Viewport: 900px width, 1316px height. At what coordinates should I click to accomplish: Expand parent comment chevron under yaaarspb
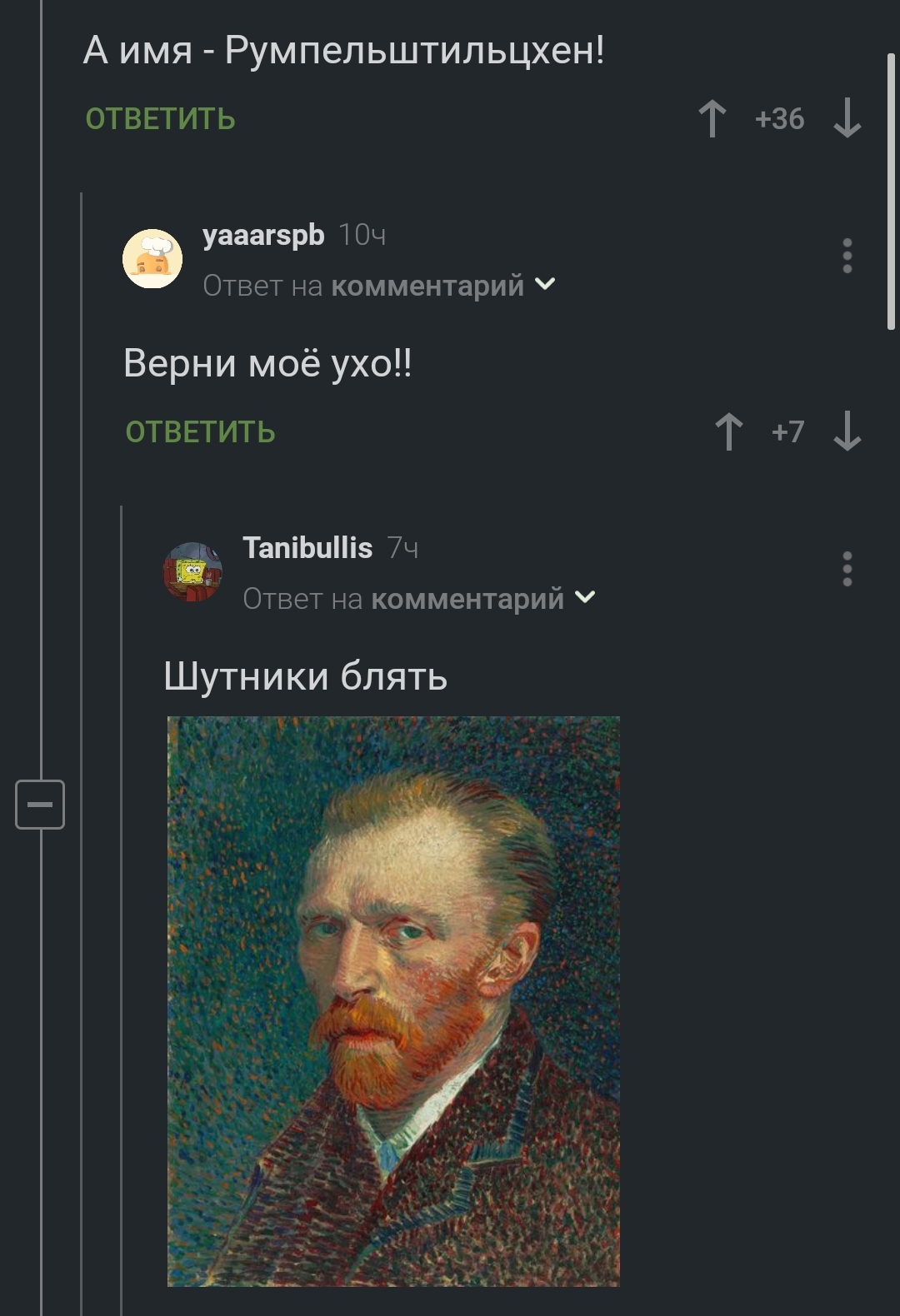[x=545, y=284]
